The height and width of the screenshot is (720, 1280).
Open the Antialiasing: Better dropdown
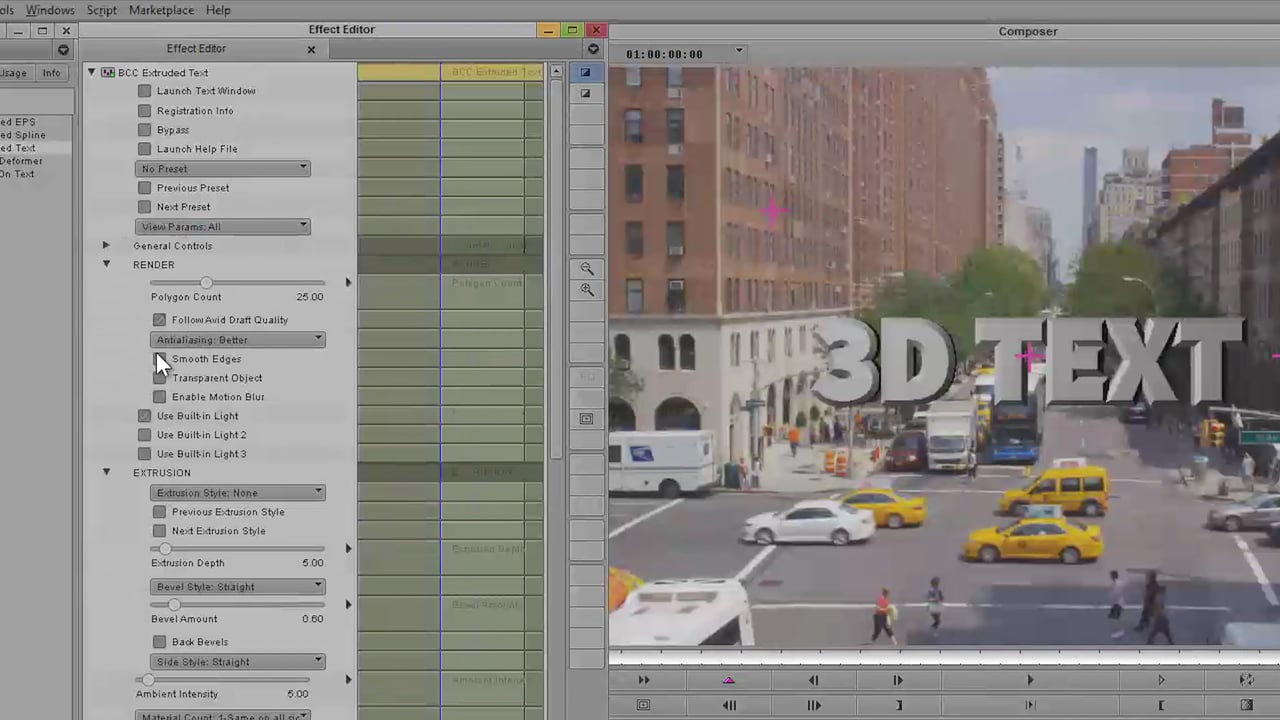[237, 340]
